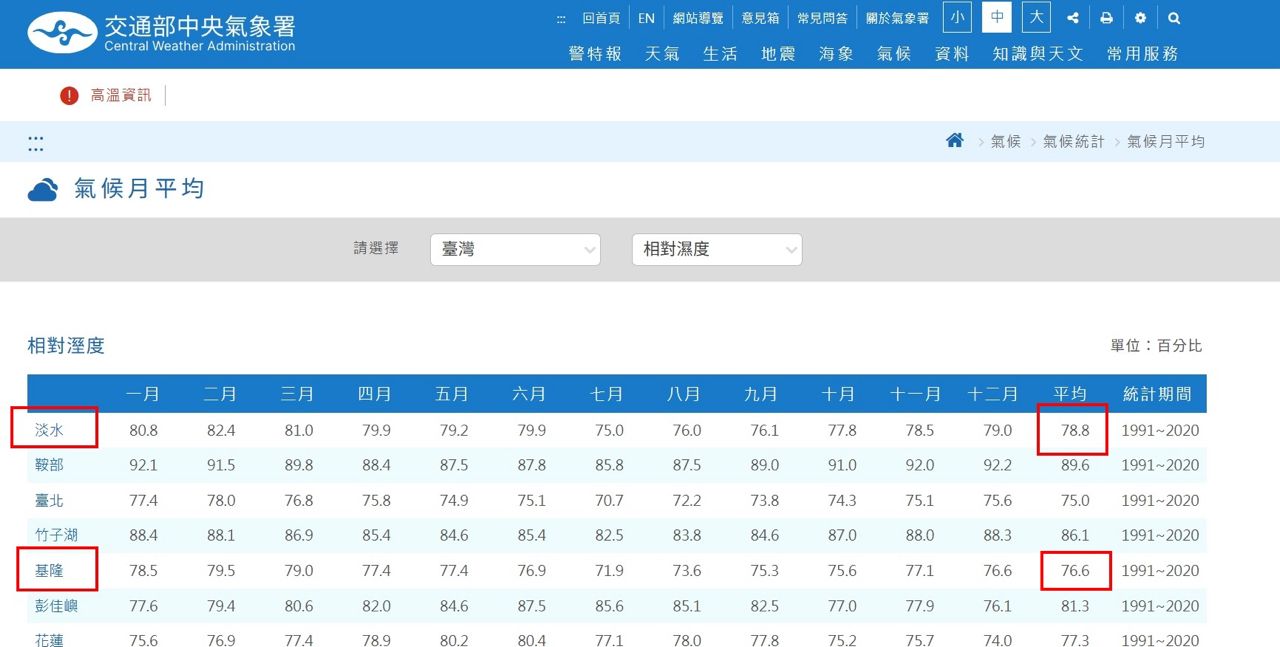
Task: Click 氣候 in the breadcrumb
Action: 1006,142
